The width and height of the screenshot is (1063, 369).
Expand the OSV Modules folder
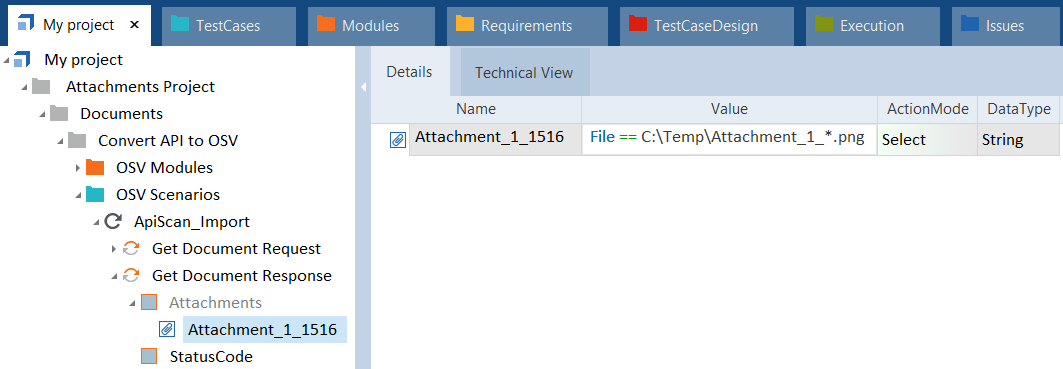[x=78, y=168]
